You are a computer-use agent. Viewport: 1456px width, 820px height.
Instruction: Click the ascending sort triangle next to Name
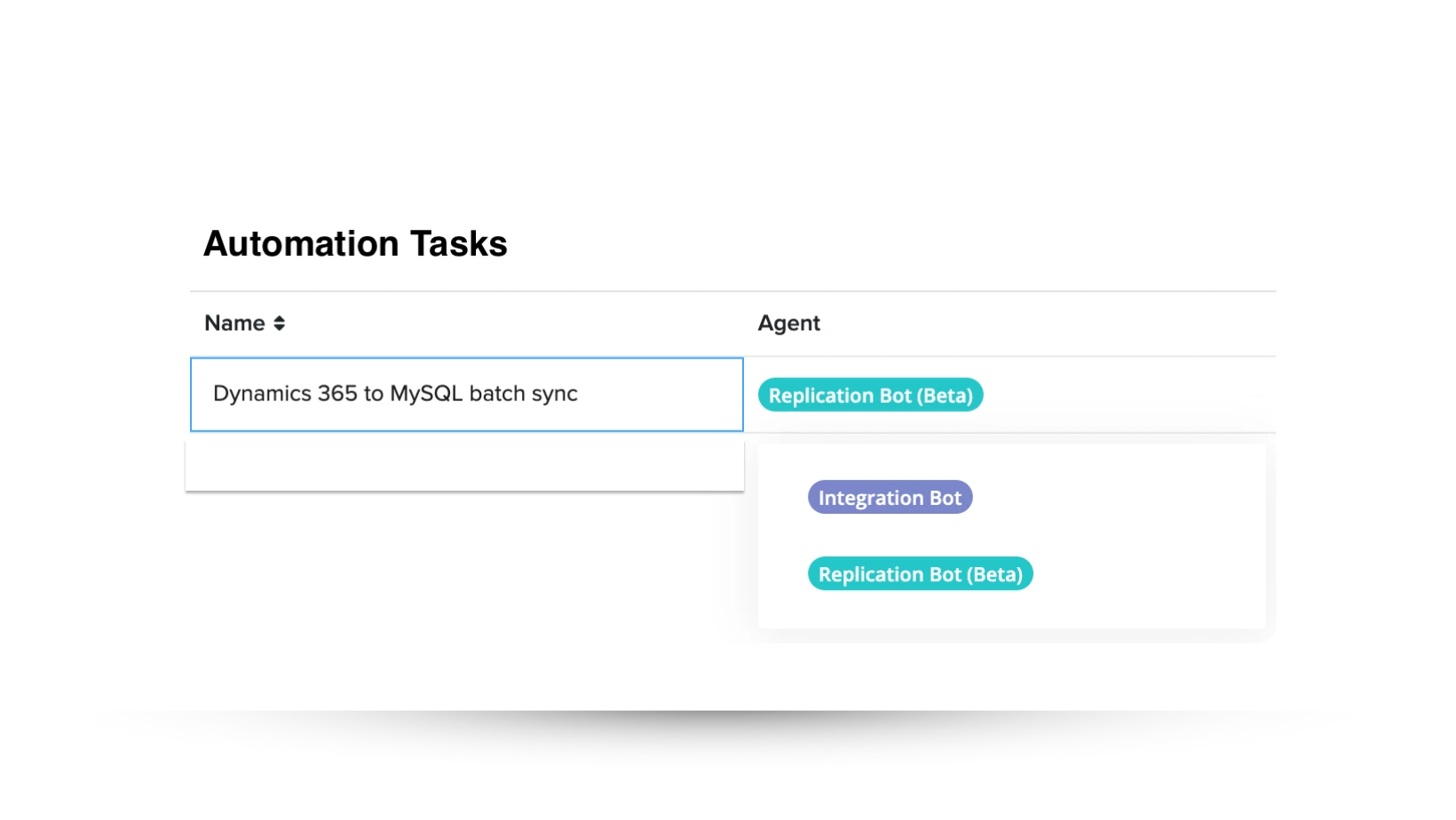[277, 318]
